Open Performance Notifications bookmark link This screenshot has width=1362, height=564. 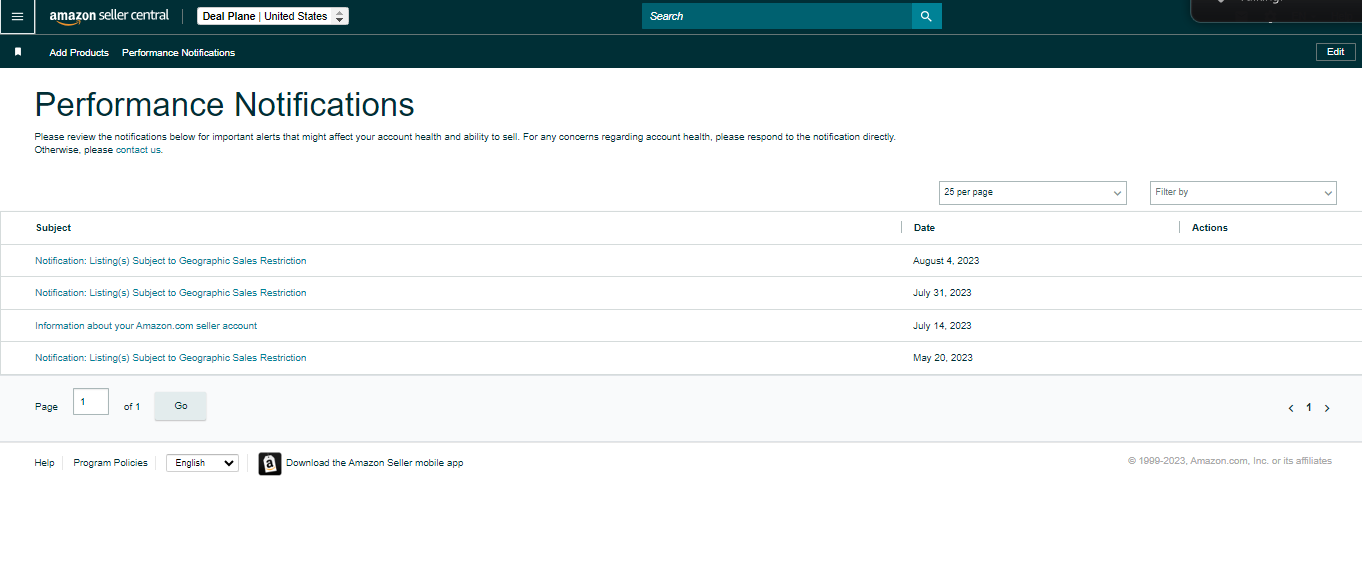(x=178, y=52)
